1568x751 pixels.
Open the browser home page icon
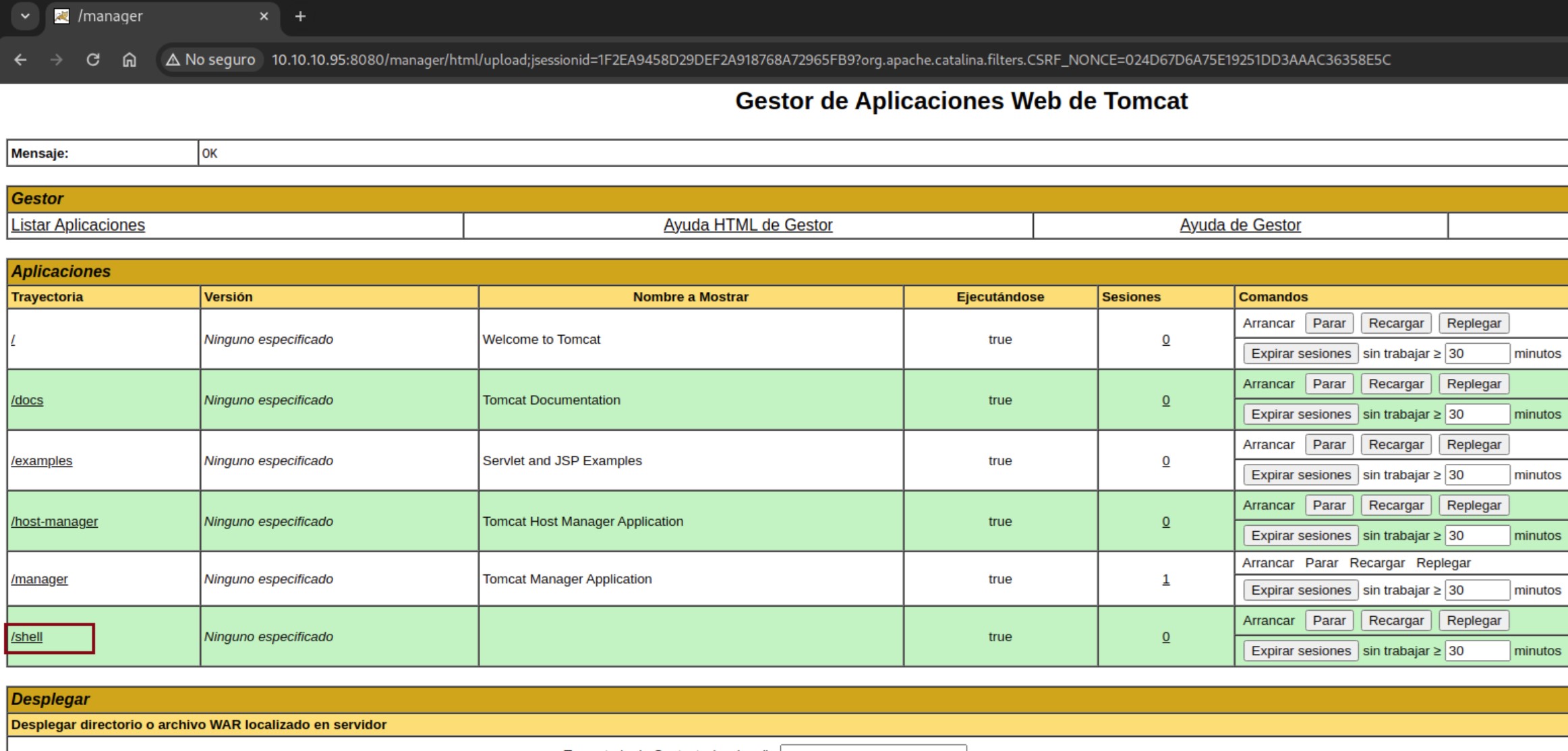[x=129, y=60]
